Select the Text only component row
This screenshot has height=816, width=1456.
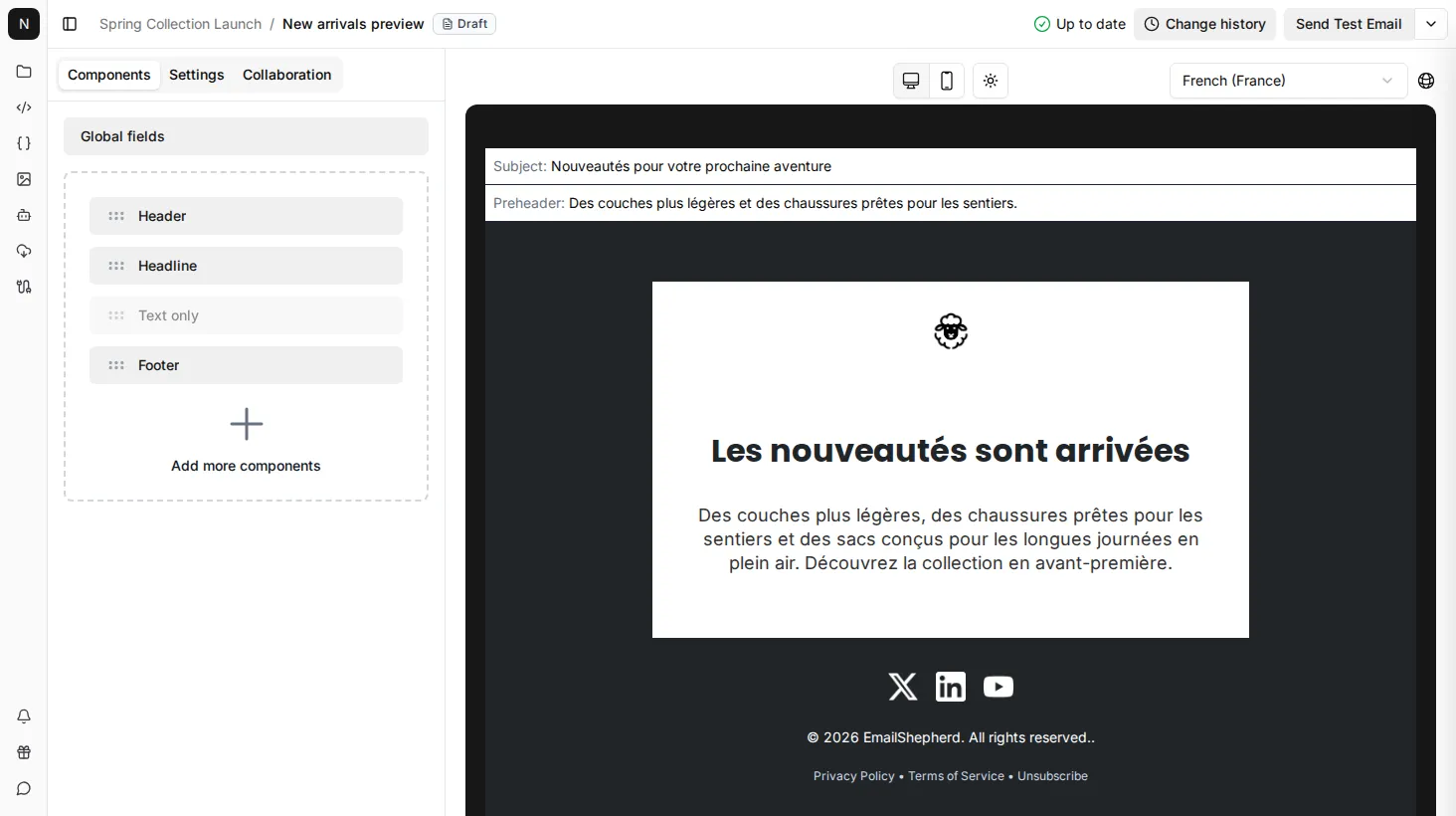pos(246,315)
